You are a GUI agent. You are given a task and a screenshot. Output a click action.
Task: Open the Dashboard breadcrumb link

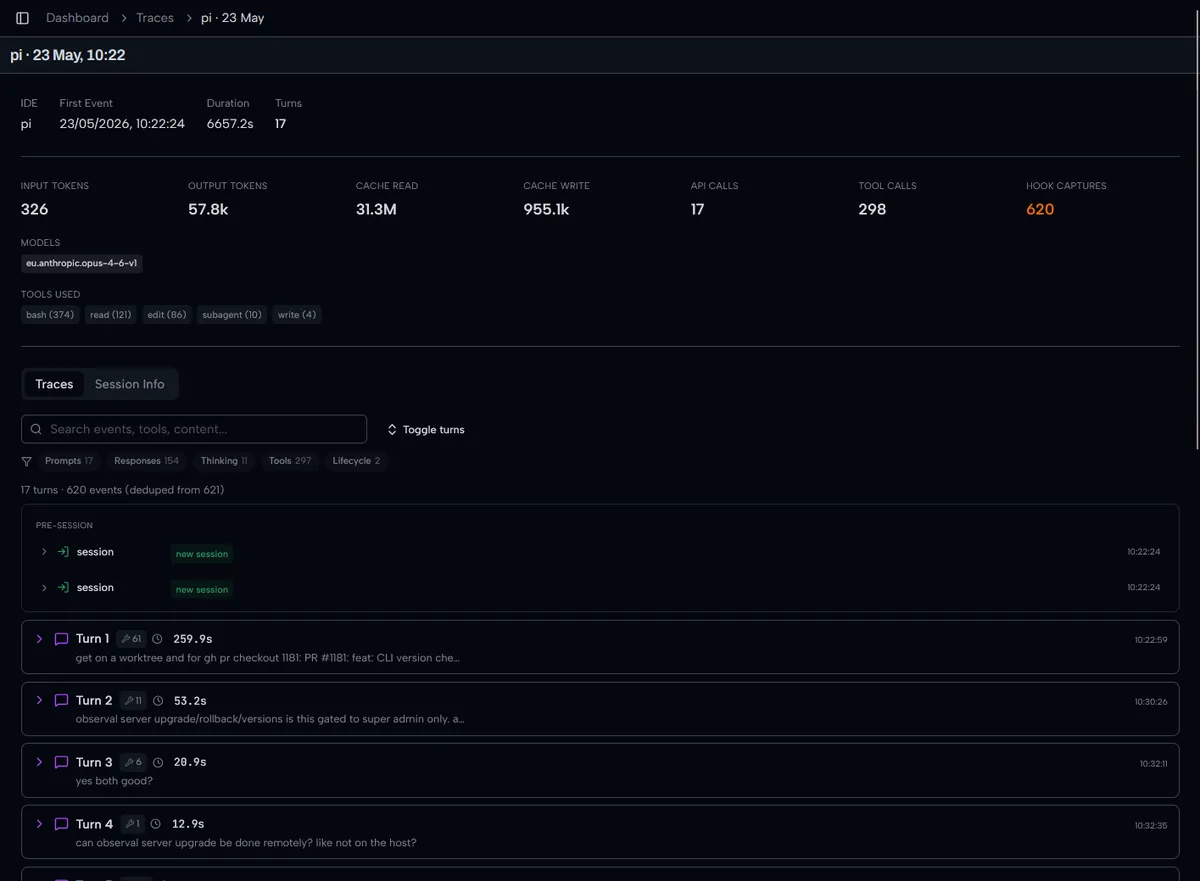[x=77, y=18]
